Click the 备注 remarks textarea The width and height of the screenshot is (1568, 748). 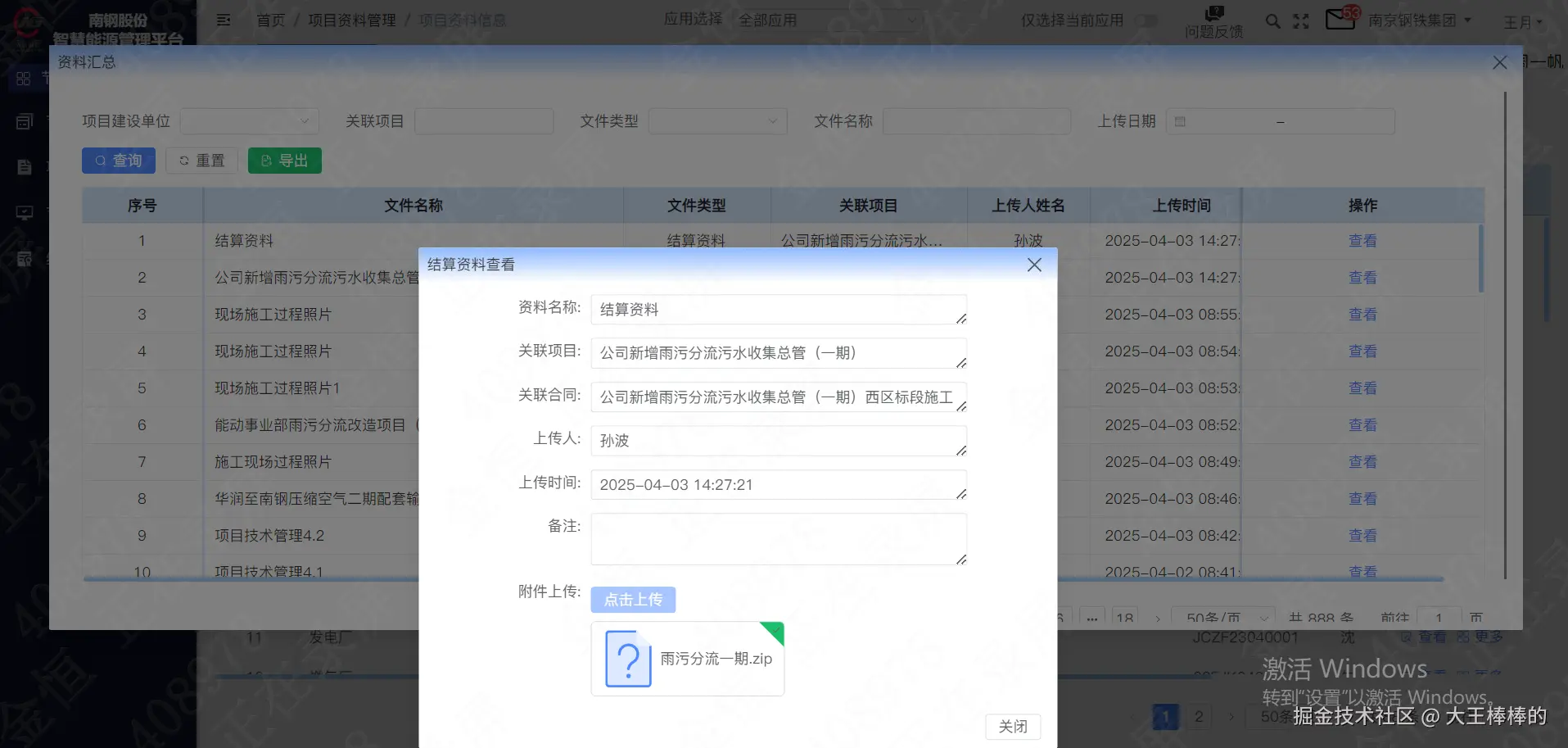[x=779, y=539]
